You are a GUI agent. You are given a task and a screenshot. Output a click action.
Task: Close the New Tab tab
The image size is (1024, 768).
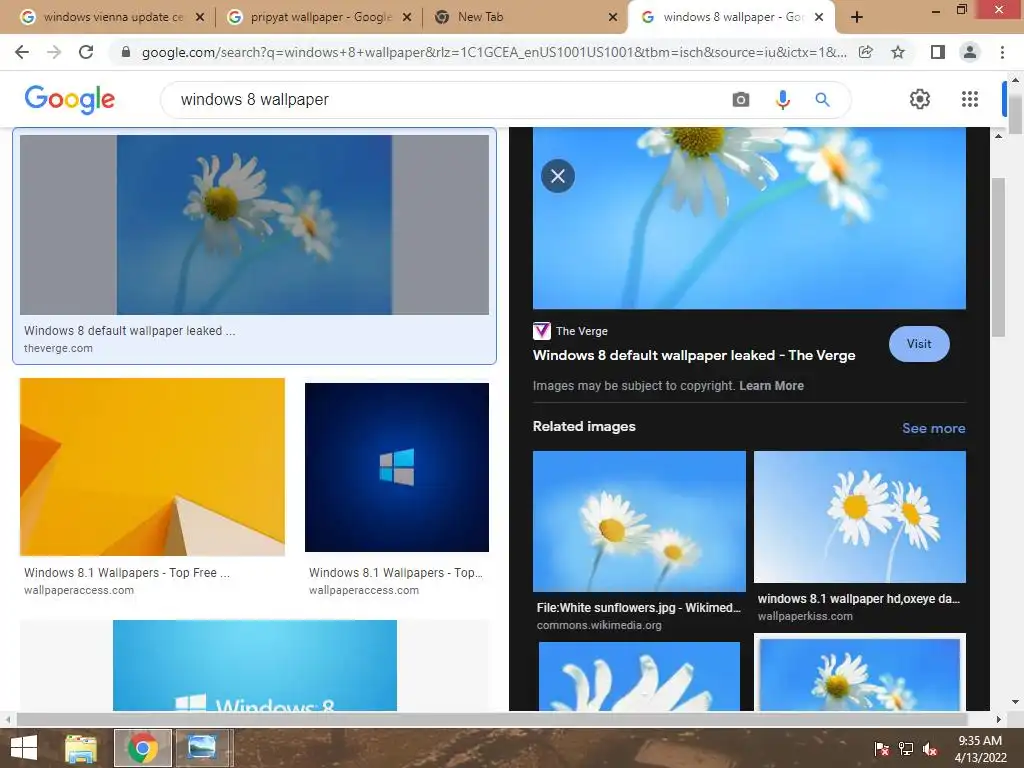613,17
